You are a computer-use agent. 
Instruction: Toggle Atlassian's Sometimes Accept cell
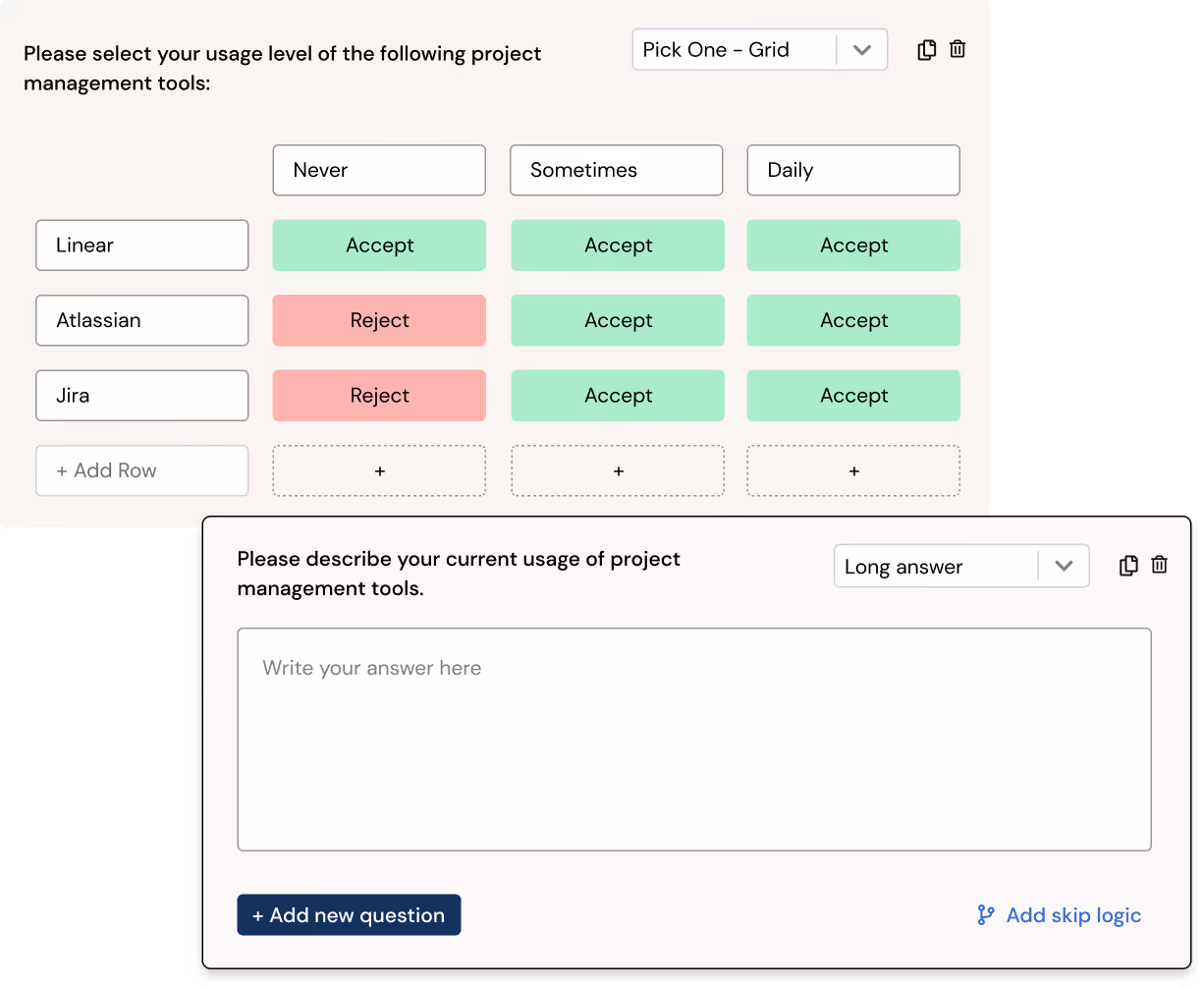[x=617, y=320]
